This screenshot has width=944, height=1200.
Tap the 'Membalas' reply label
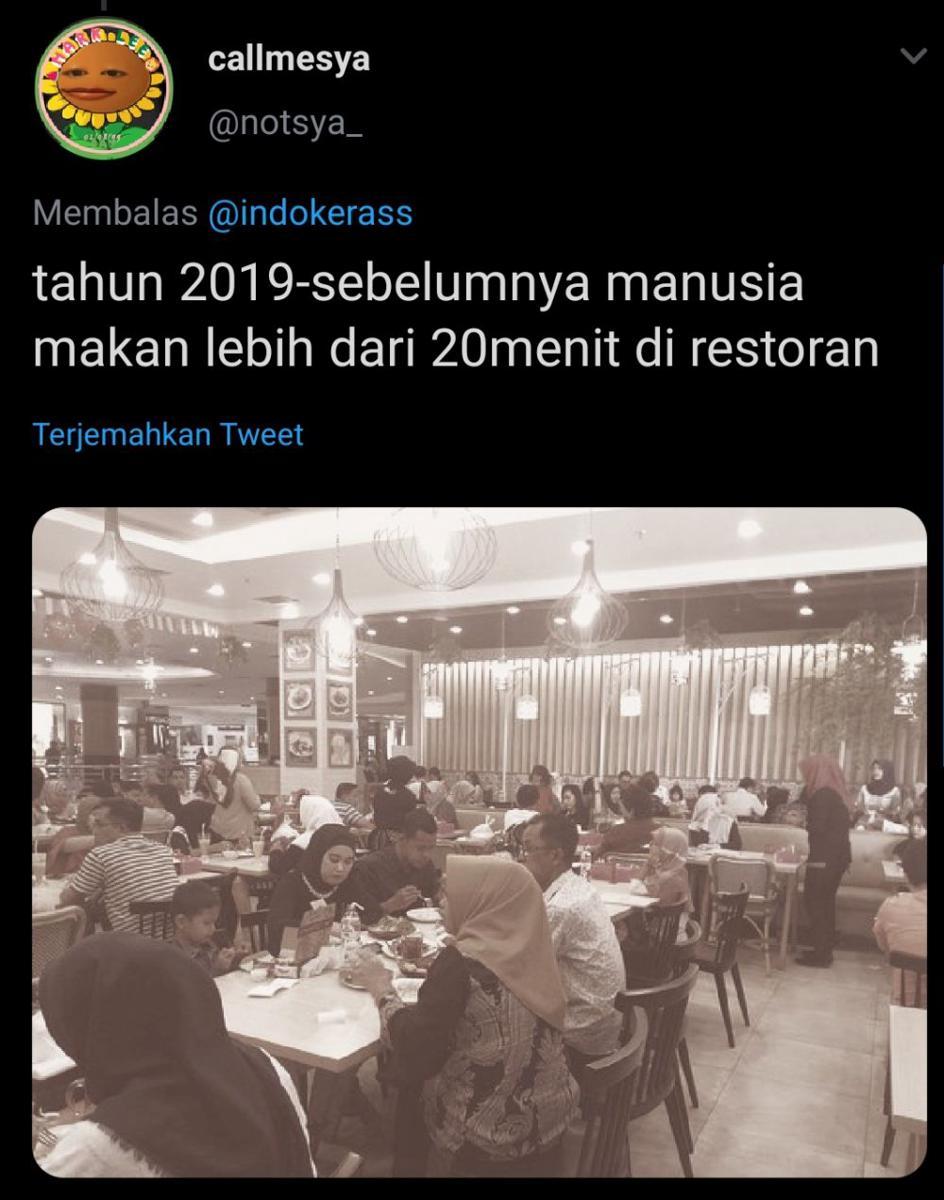point(115,213)
